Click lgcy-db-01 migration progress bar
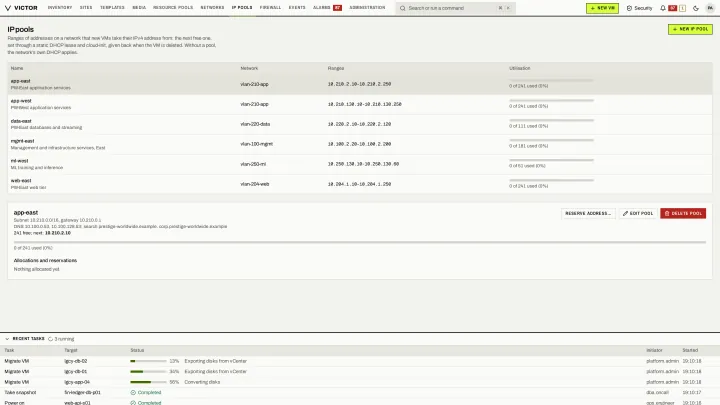The image size is (720, 405). click(148, 371)
